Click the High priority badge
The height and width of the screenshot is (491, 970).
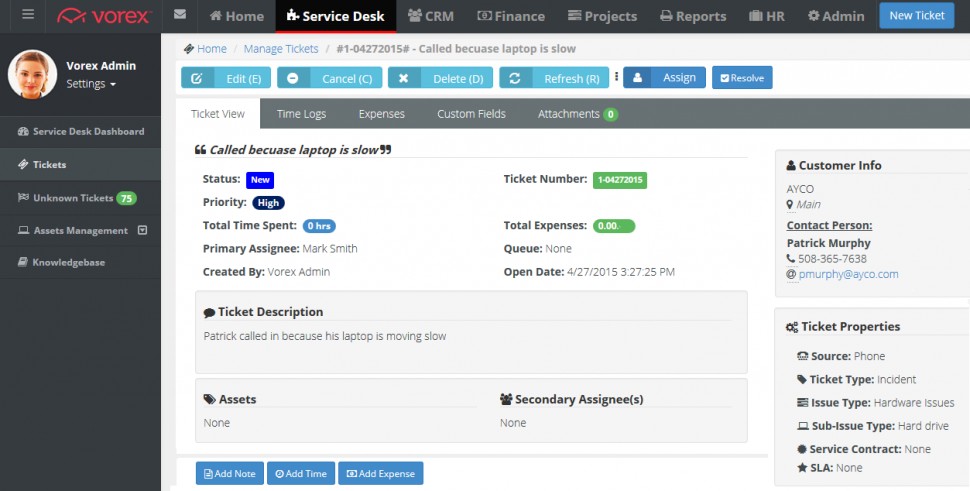click(x=268, y=203)
